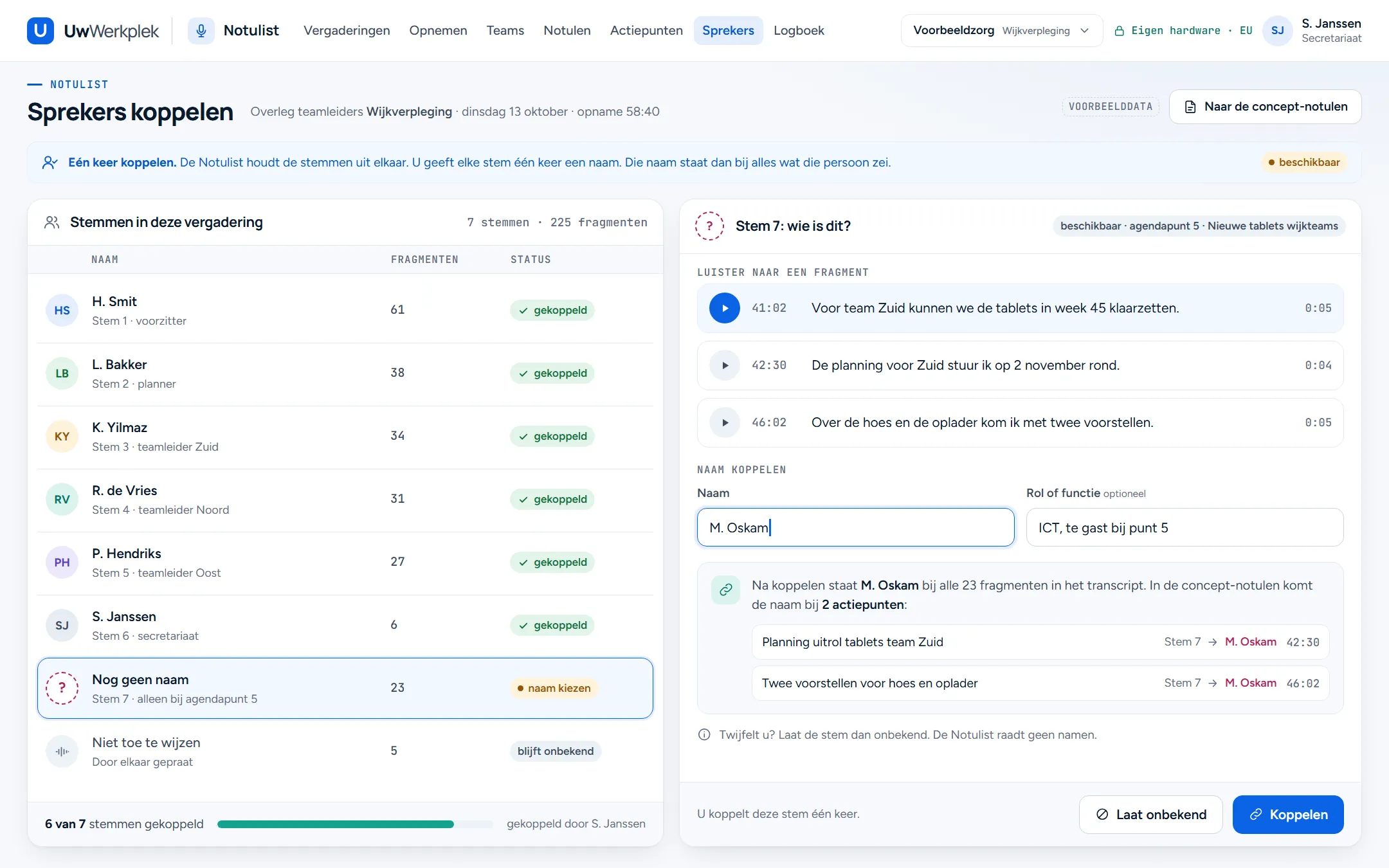This screenshot has height=868, width=1389.
Task: Click the Rol of functie input field
Action: (x=1185, y=527)
